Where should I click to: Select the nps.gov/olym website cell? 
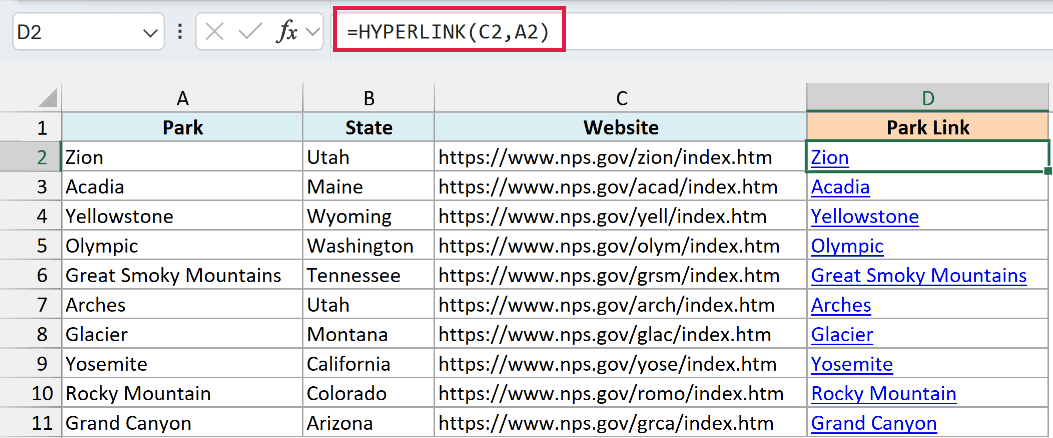(x=621, y=245)
